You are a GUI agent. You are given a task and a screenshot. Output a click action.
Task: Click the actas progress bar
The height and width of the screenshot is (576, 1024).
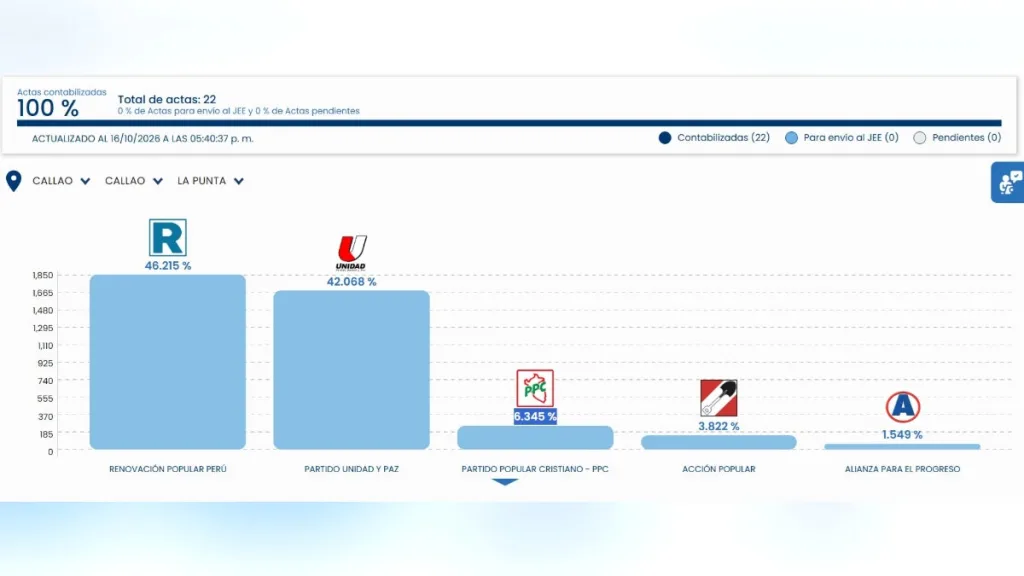tap(509, 123)
